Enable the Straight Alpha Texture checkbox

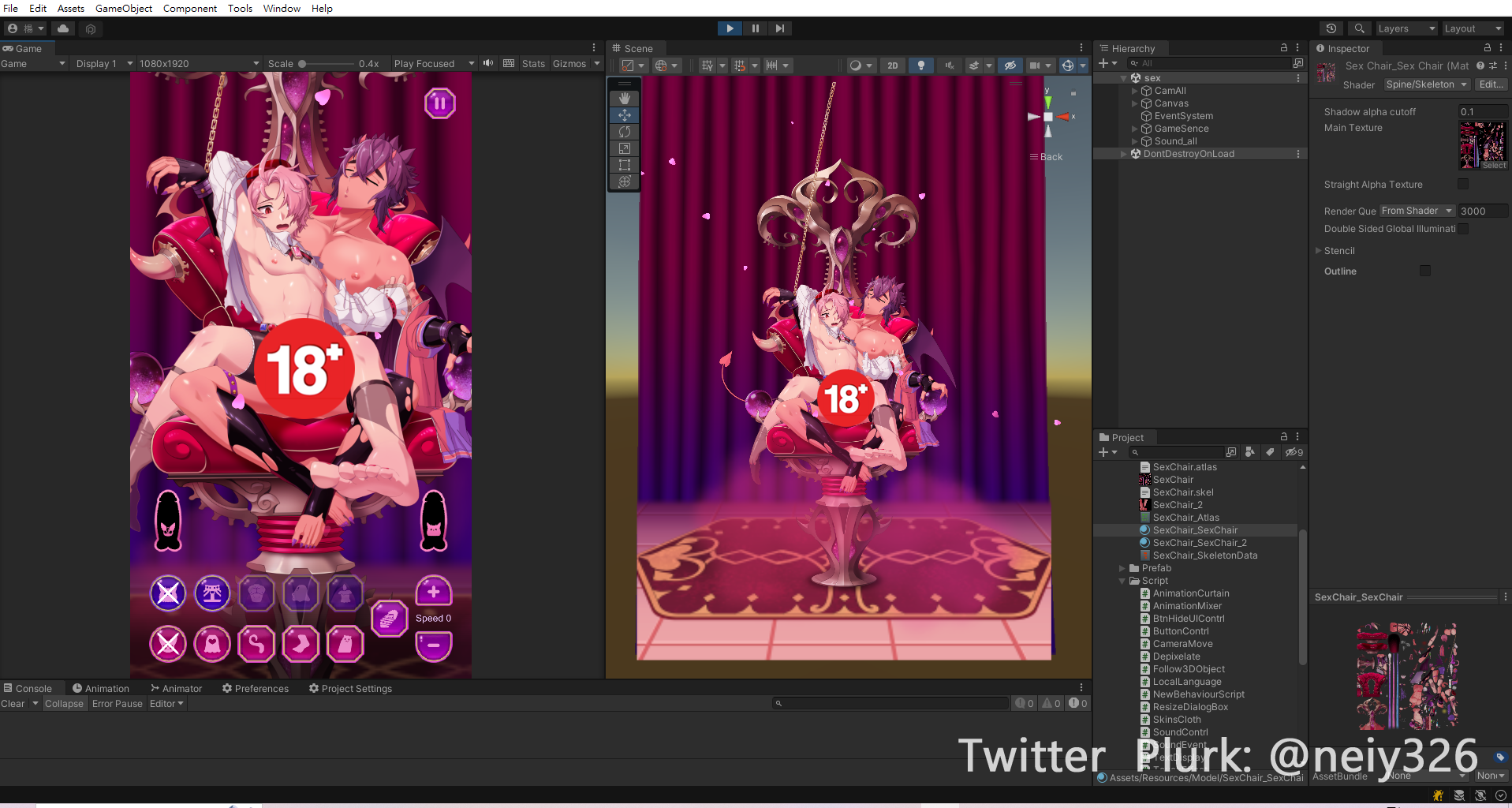1463,185
